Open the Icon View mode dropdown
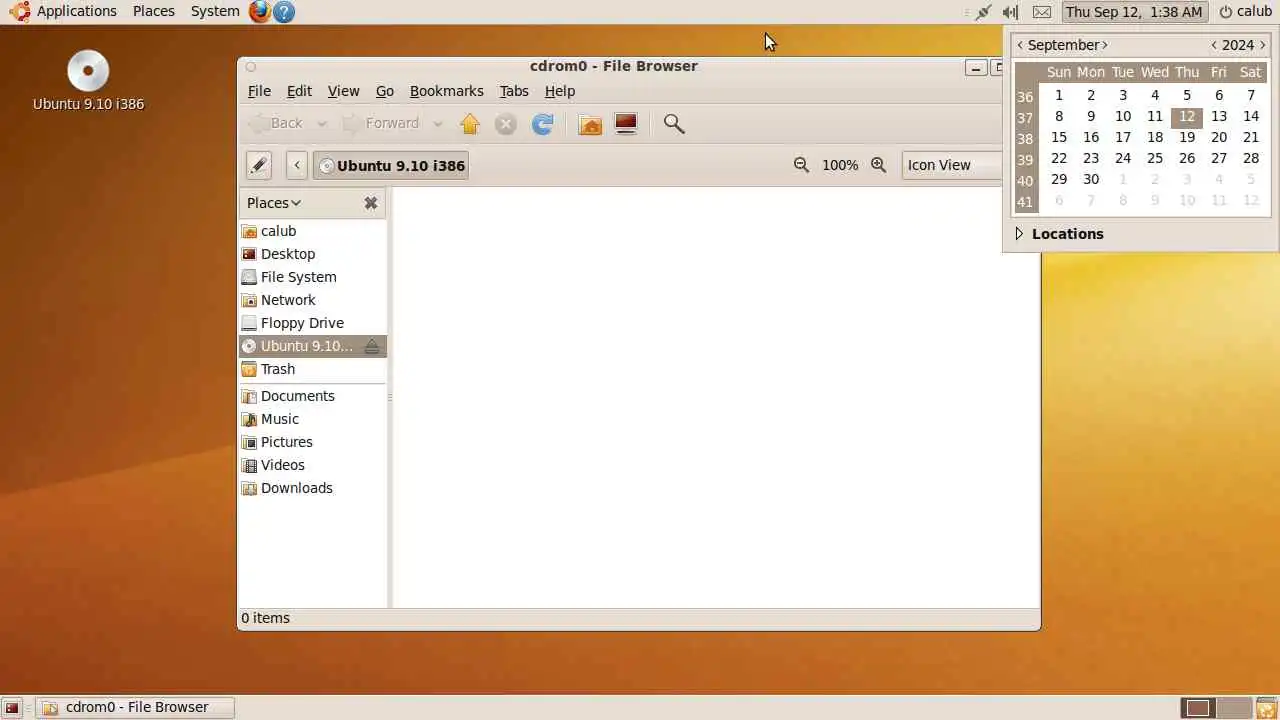The image size is (1280, 720). [953, 165]
